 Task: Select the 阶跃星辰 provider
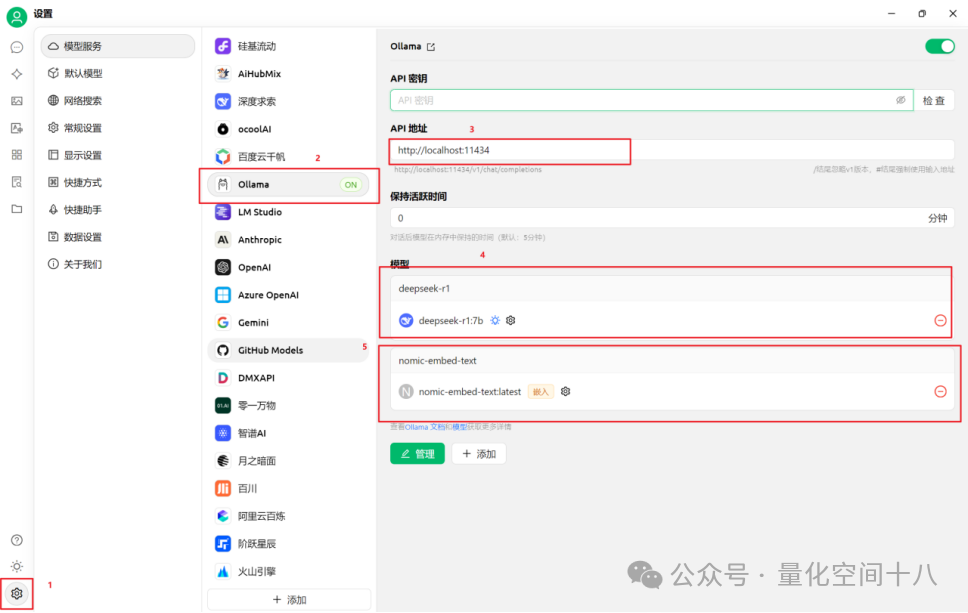[x=288, y=544]
